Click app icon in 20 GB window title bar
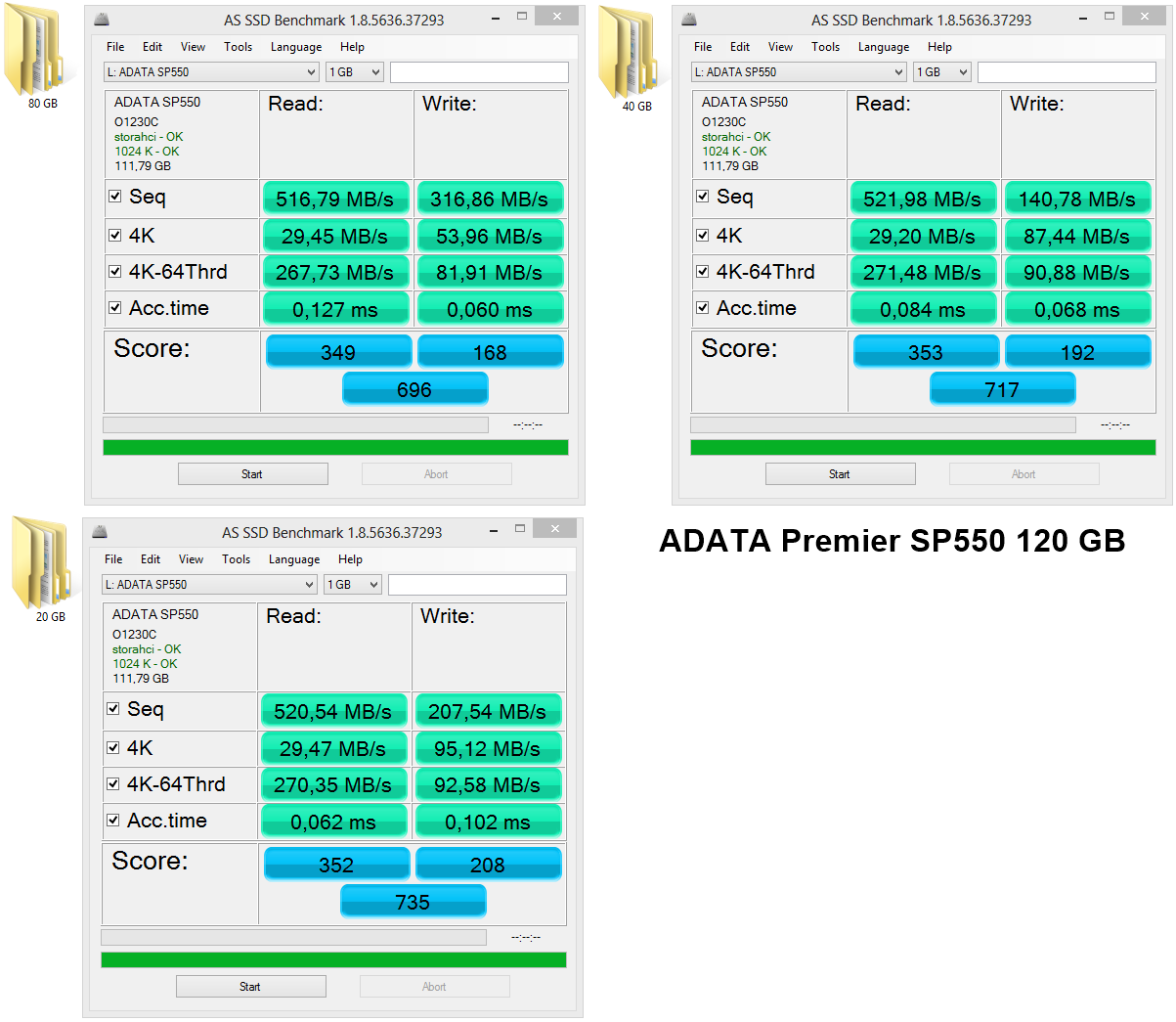Image resolution: width=1176 pixels, height=1022 pixels. point(100,531)
